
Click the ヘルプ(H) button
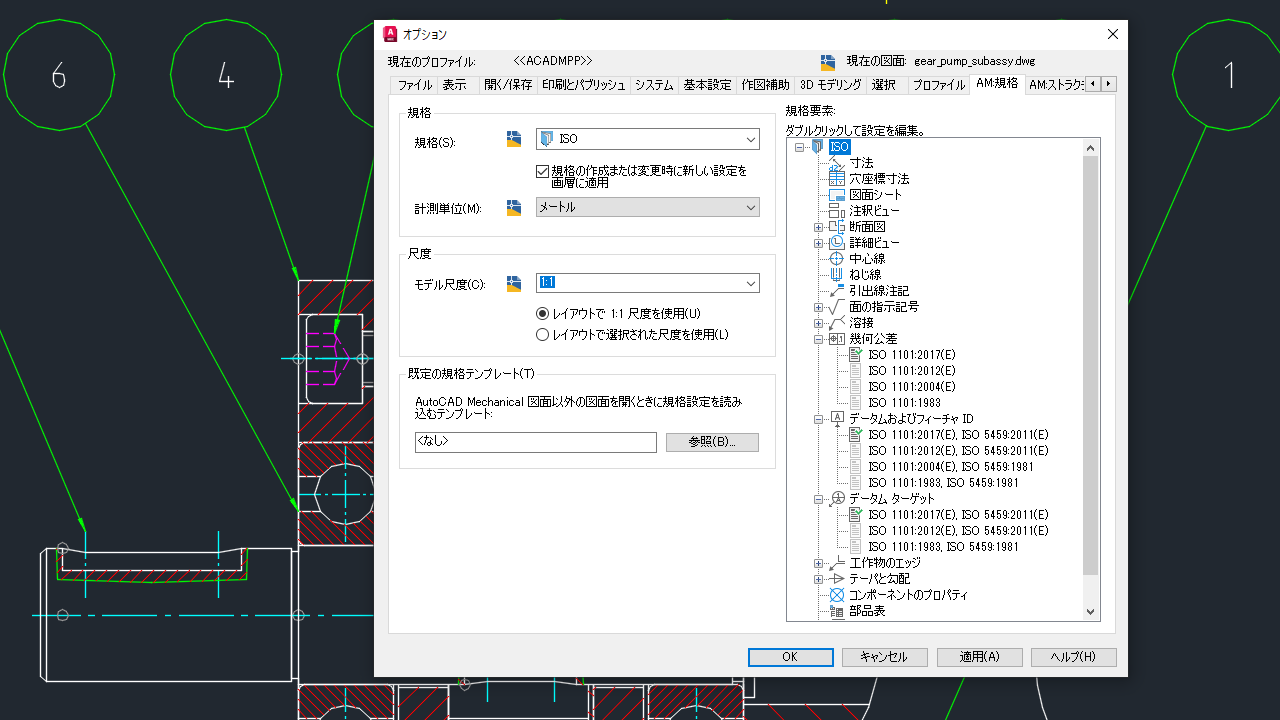1073,657
